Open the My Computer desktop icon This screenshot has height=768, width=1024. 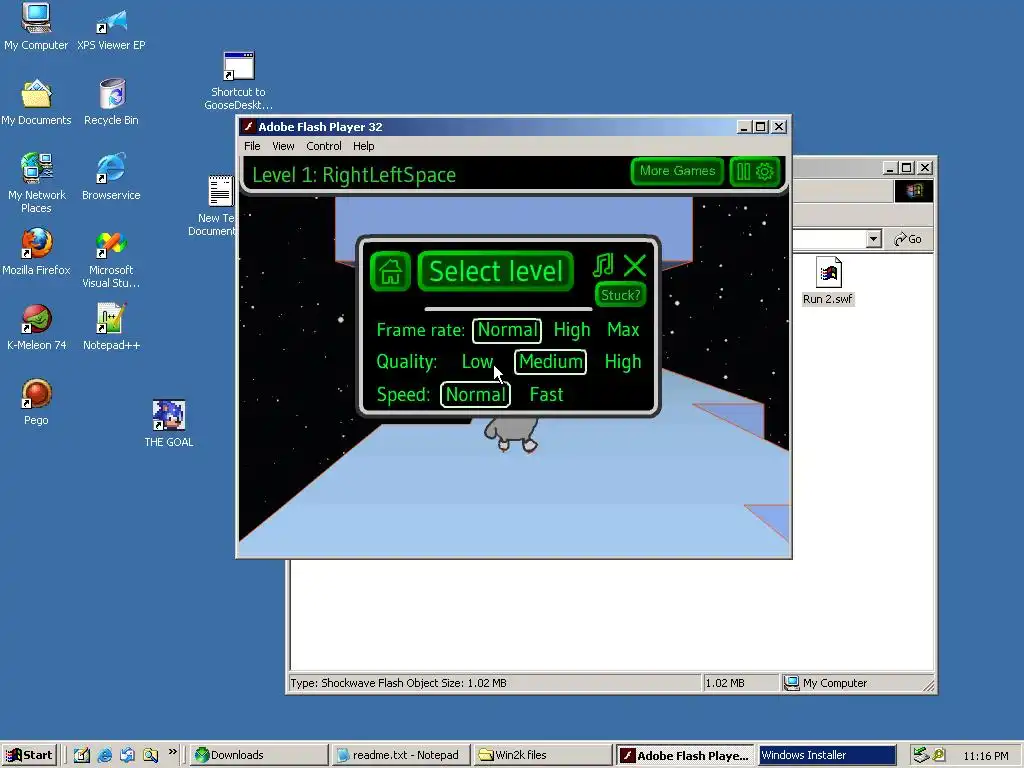point(36,27)
